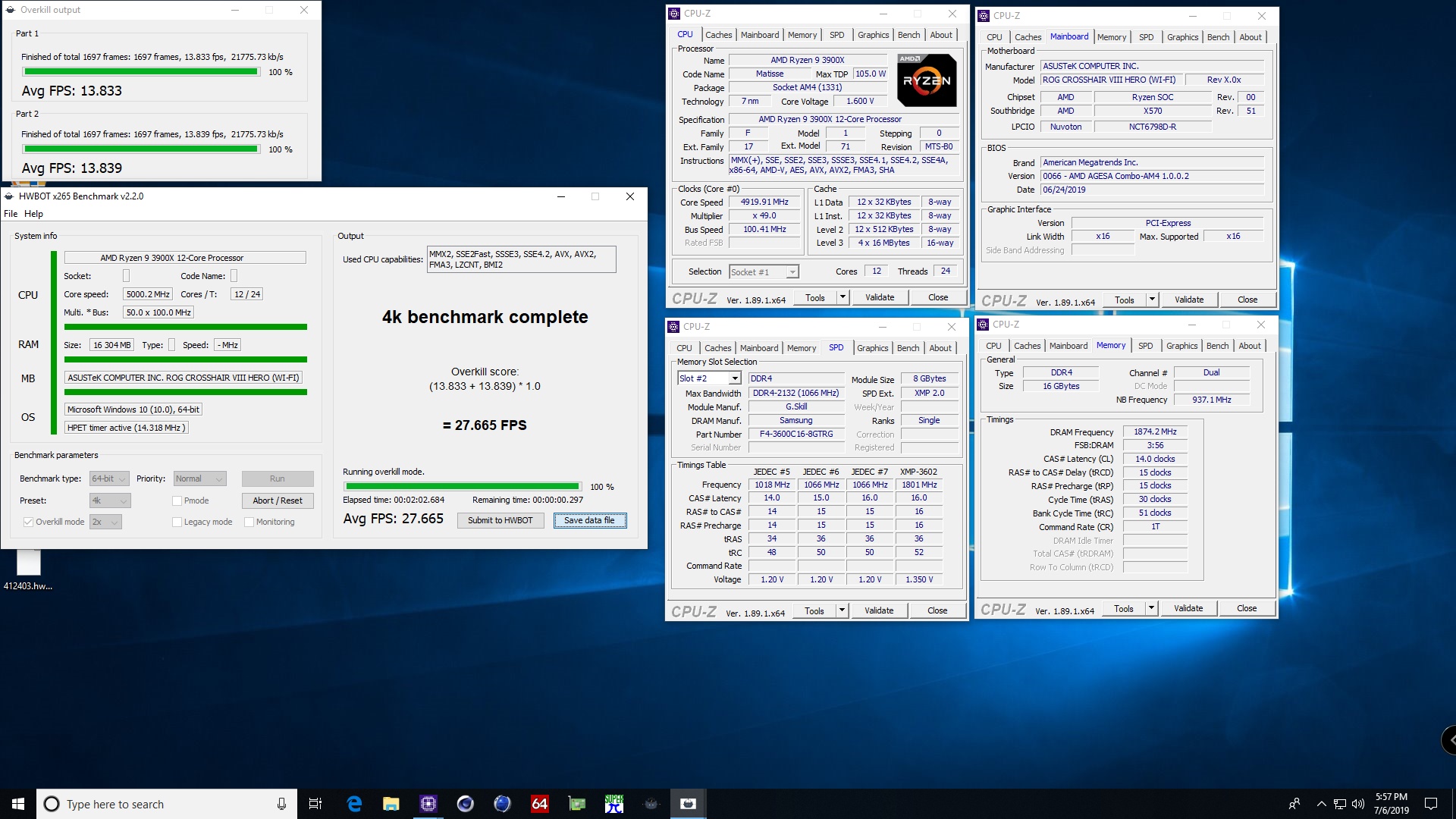Switch to Caches tab in CPU-Z CPU window
1456x819 pixels.
pyautogui.click(x=718, y=35)
